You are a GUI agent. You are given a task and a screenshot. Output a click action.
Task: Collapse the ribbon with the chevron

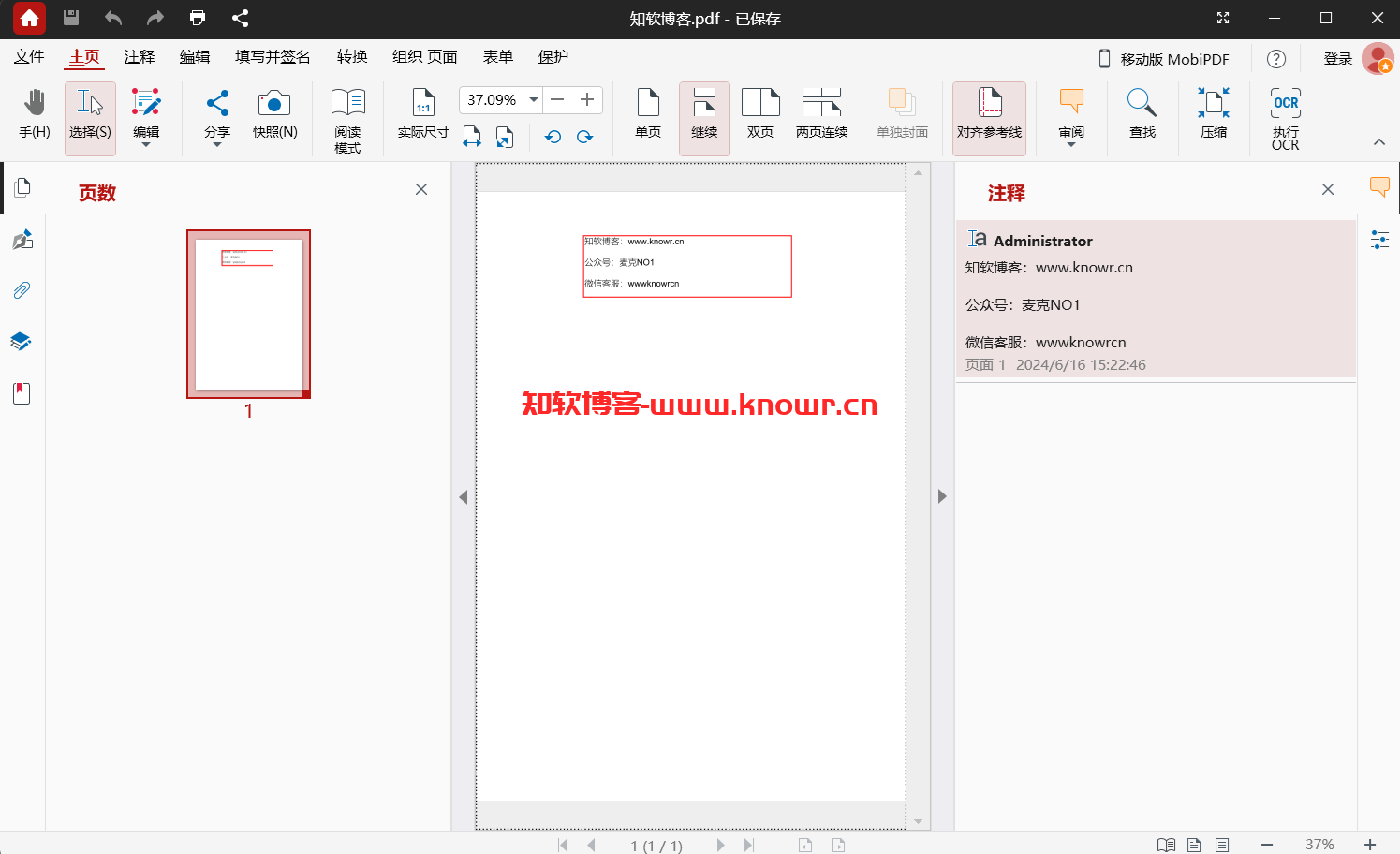(x=1378, y=142)
